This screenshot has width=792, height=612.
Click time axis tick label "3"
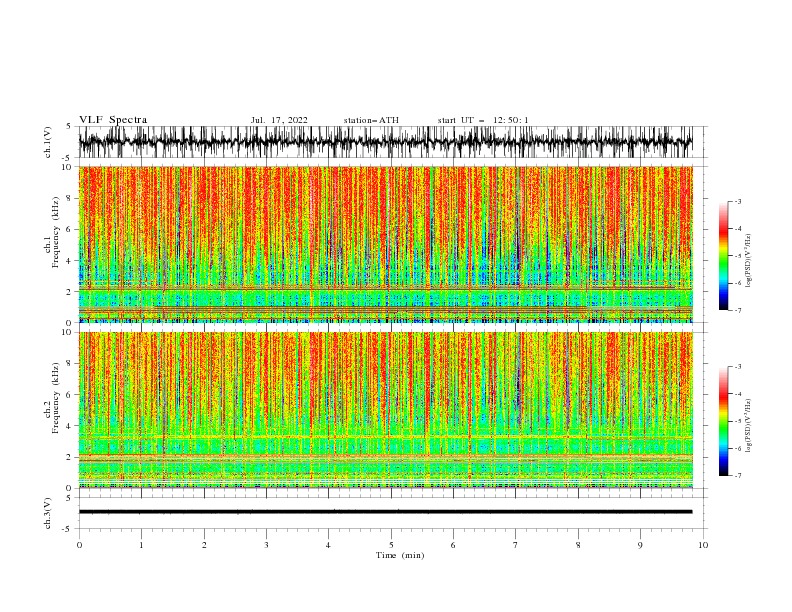(266, 545)
